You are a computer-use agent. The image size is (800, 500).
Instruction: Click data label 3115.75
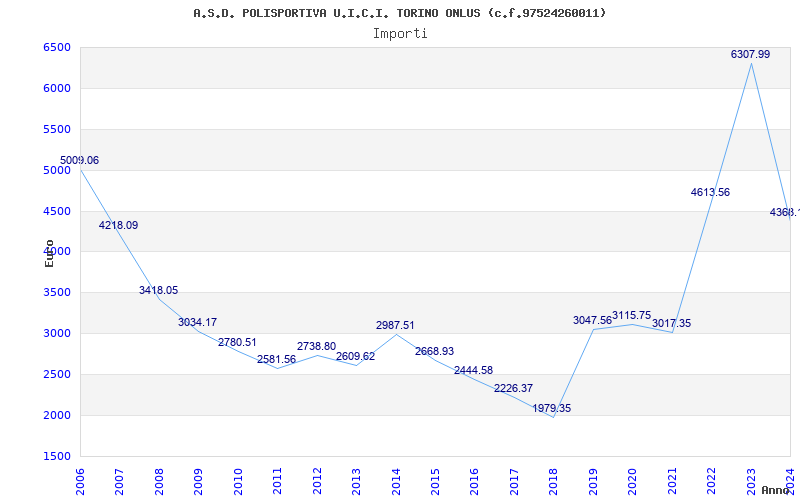(632, 315)
